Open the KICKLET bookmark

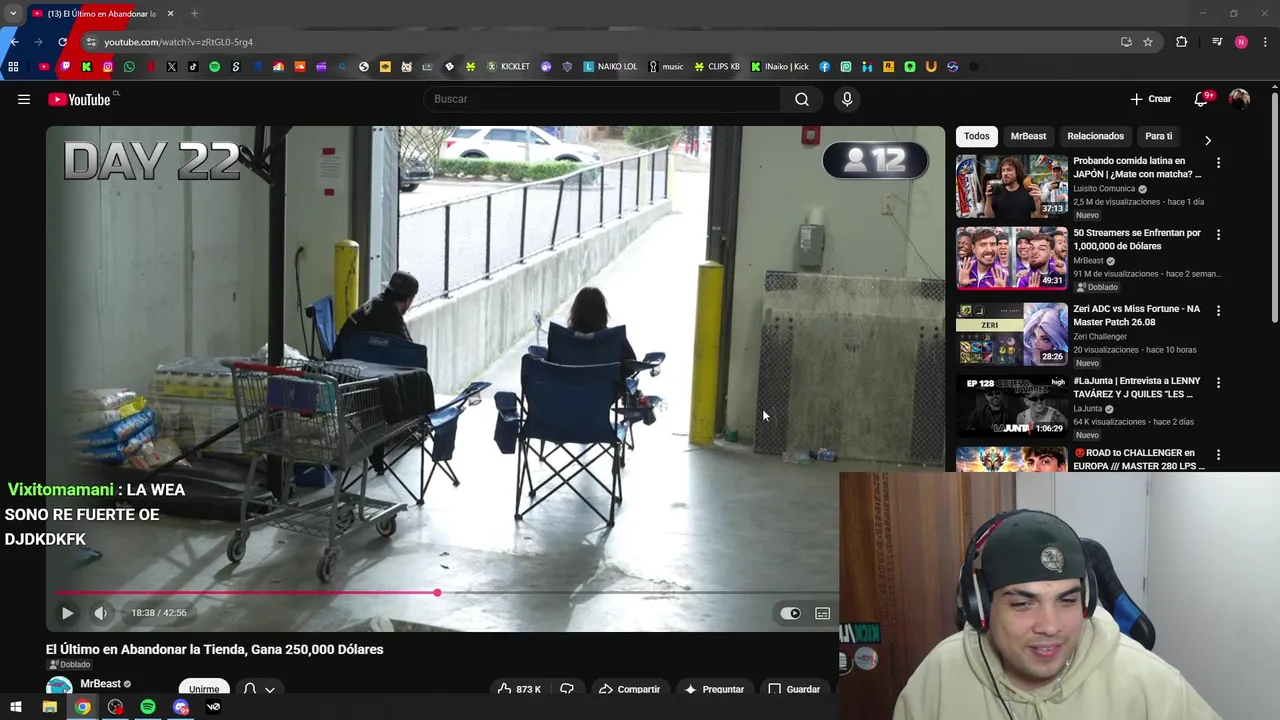(x=508, y=67)
